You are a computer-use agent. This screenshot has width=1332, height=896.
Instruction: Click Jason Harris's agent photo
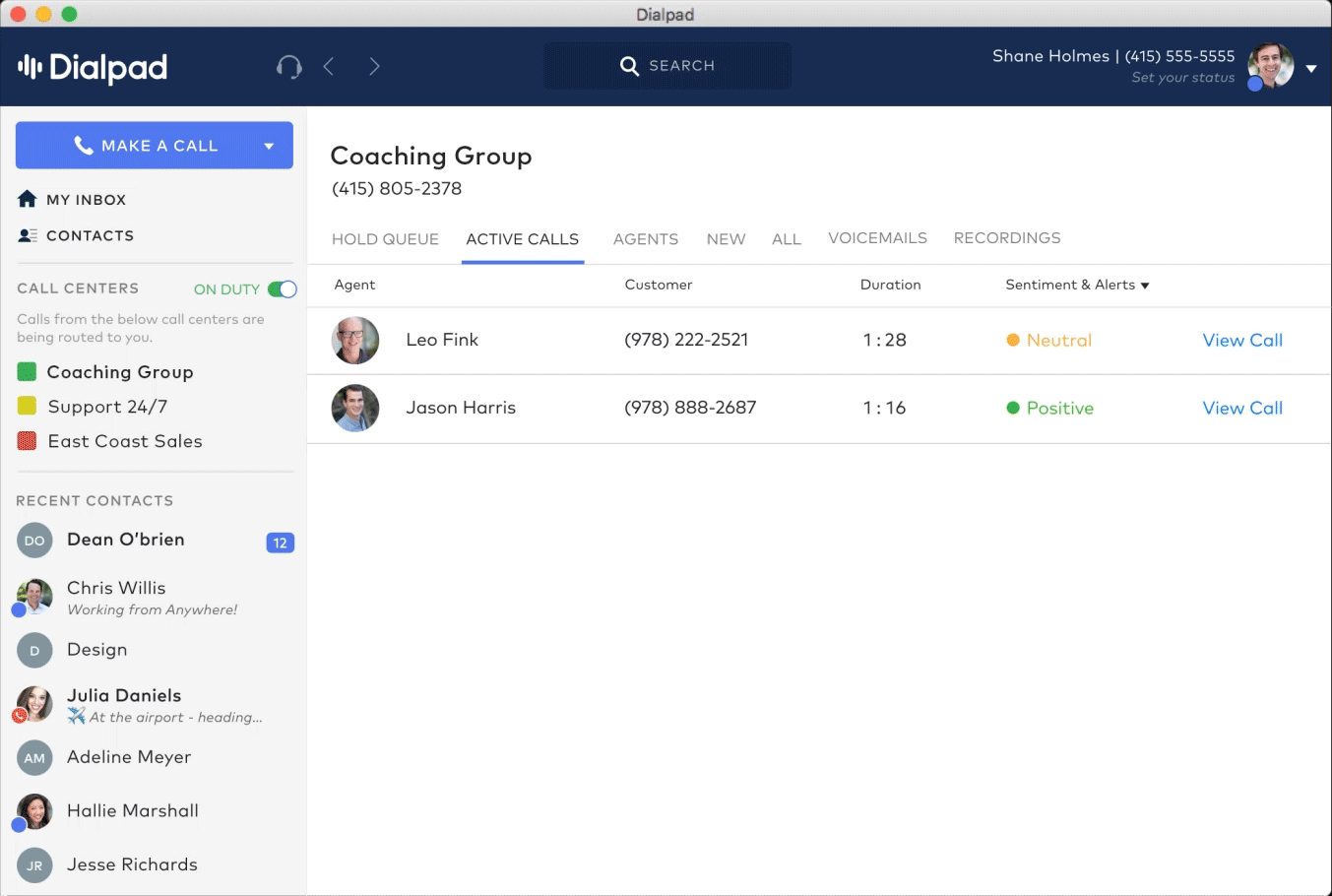[x=355, y=409]
